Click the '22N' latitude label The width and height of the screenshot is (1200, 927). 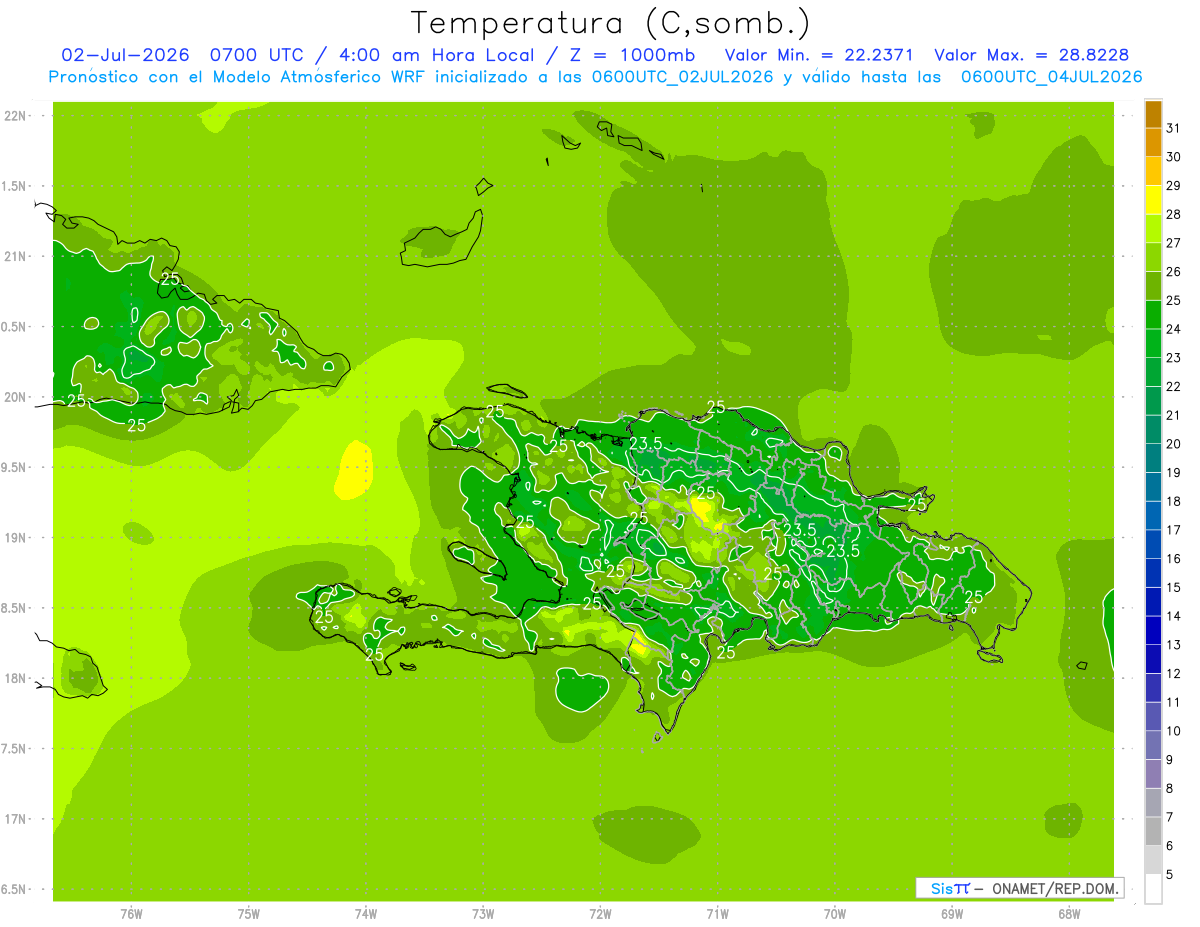15,116
